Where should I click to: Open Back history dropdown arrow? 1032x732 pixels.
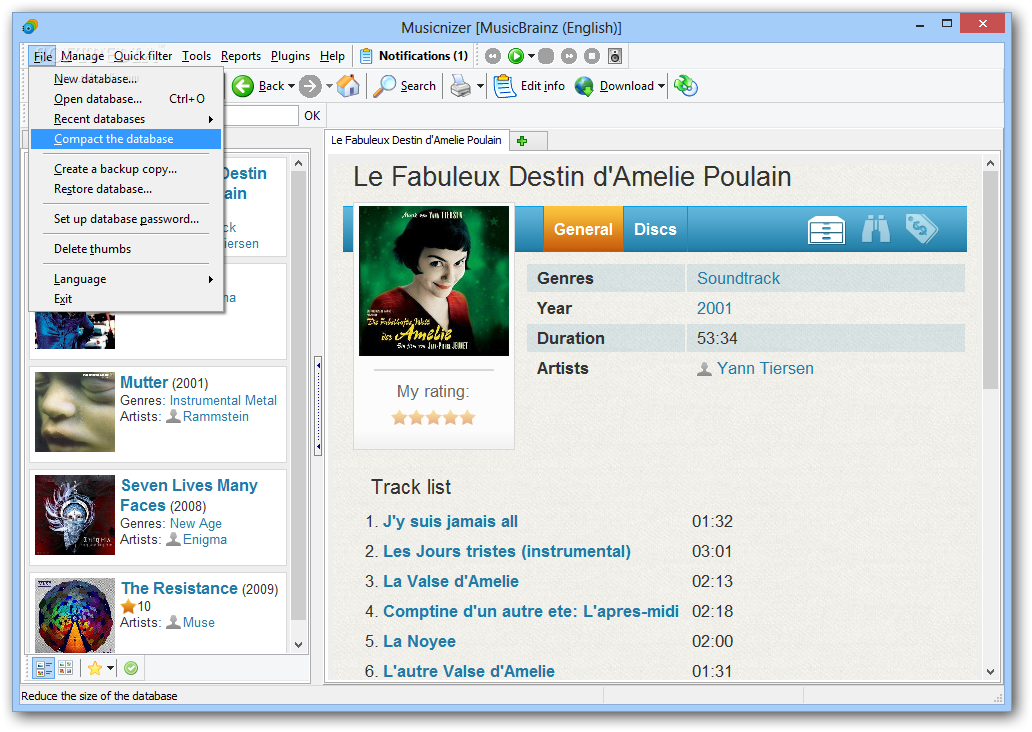coord(292,86)
